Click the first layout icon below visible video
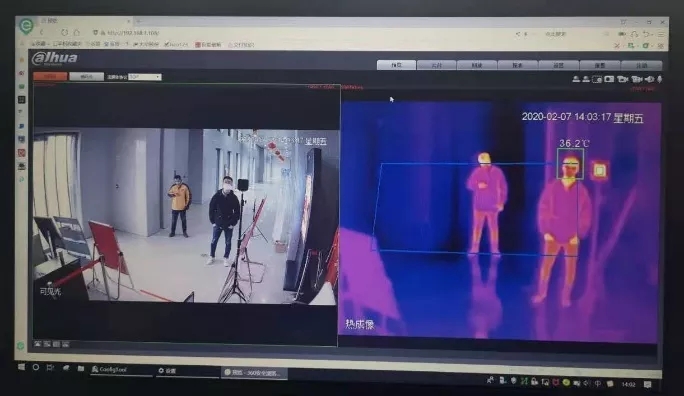 38,344
